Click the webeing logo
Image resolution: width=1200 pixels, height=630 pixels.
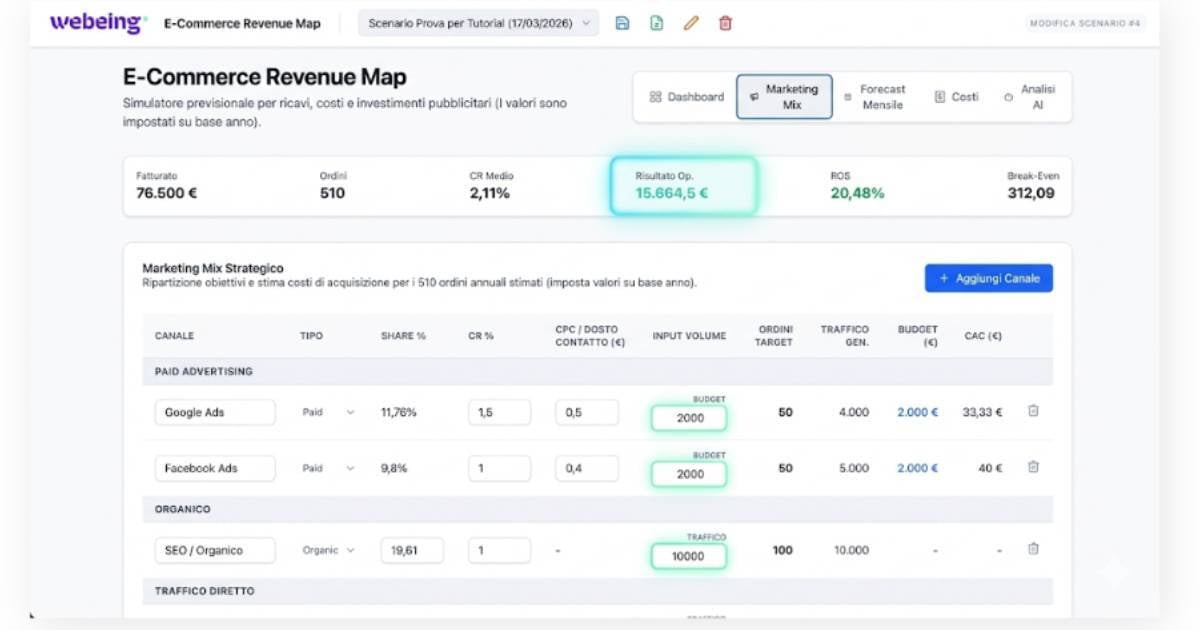(98, 22)
